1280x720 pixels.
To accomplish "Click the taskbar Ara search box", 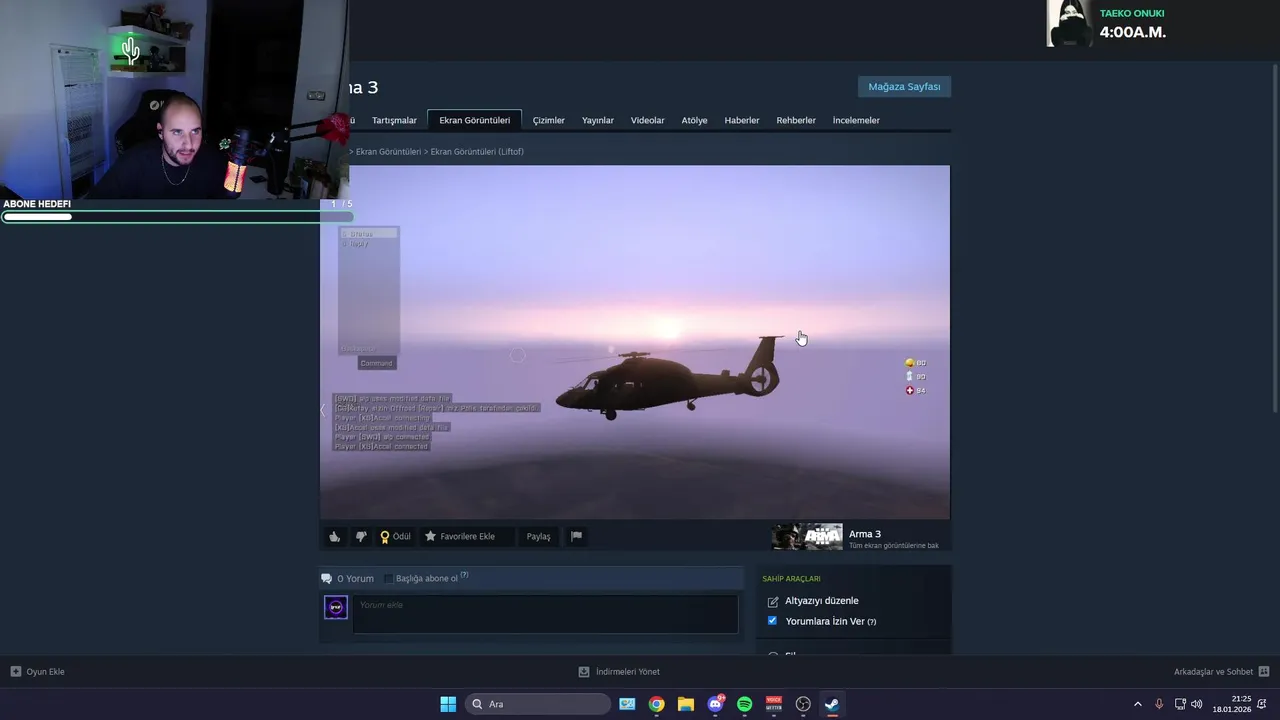I will pos(538,704).
